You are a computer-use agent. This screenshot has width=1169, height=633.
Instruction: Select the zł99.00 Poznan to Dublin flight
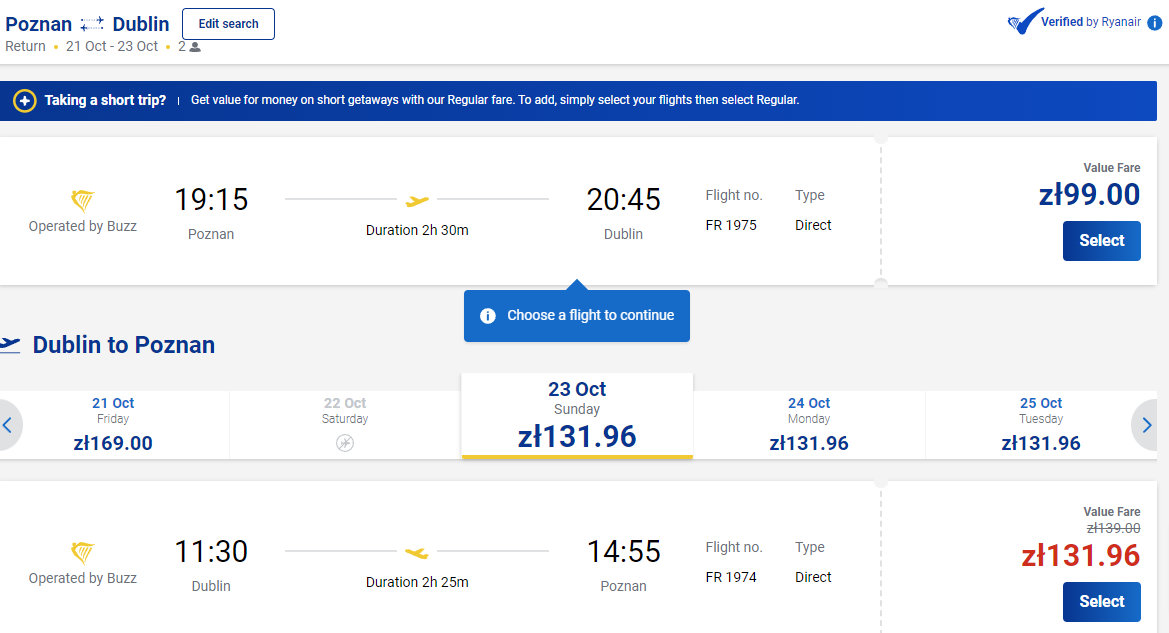1101,241
